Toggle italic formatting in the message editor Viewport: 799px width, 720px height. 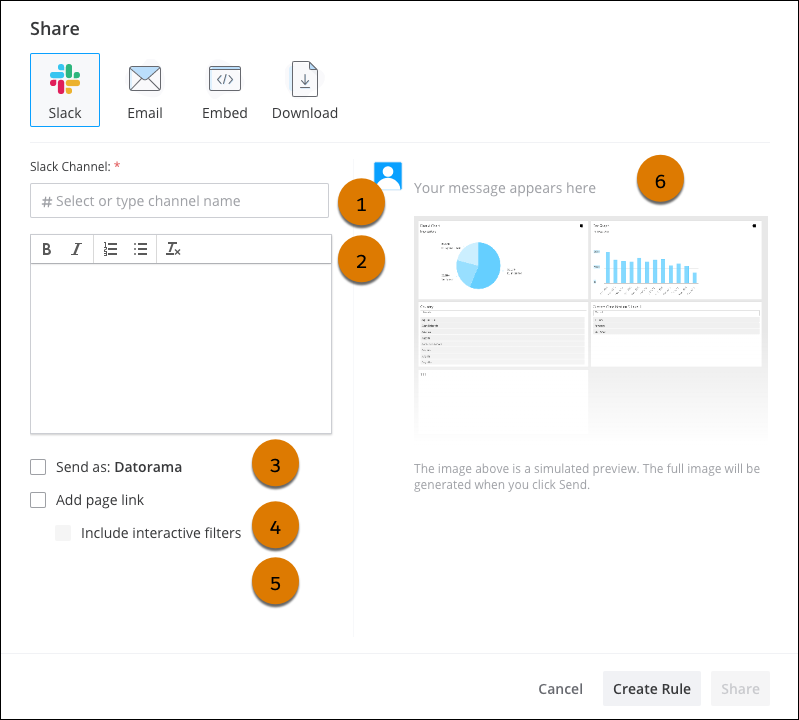pyautogui.click(x=76, y=249)
